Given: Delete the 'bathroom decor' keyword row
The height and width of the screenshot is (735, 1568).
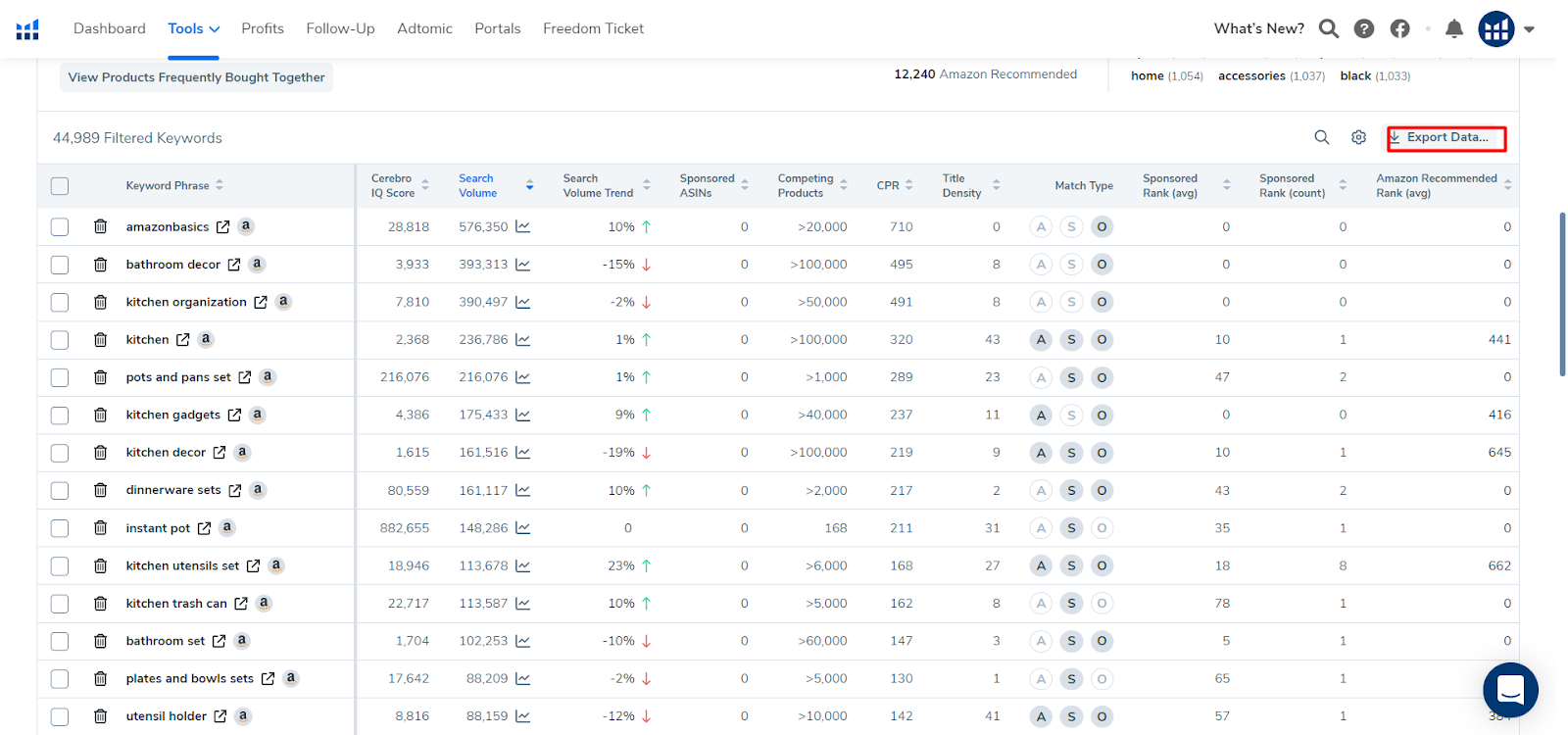Looking at the screenshot, I should coord(100,265).
